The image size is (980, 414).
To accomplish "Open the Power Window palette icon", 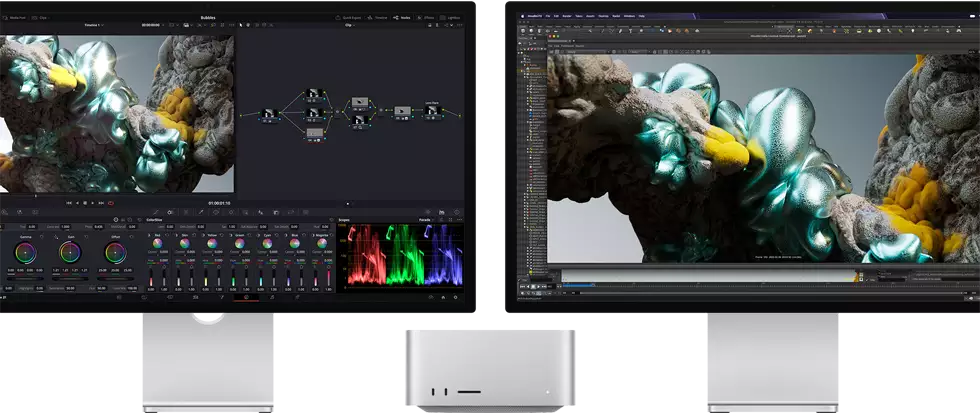I will click(216, 212).
